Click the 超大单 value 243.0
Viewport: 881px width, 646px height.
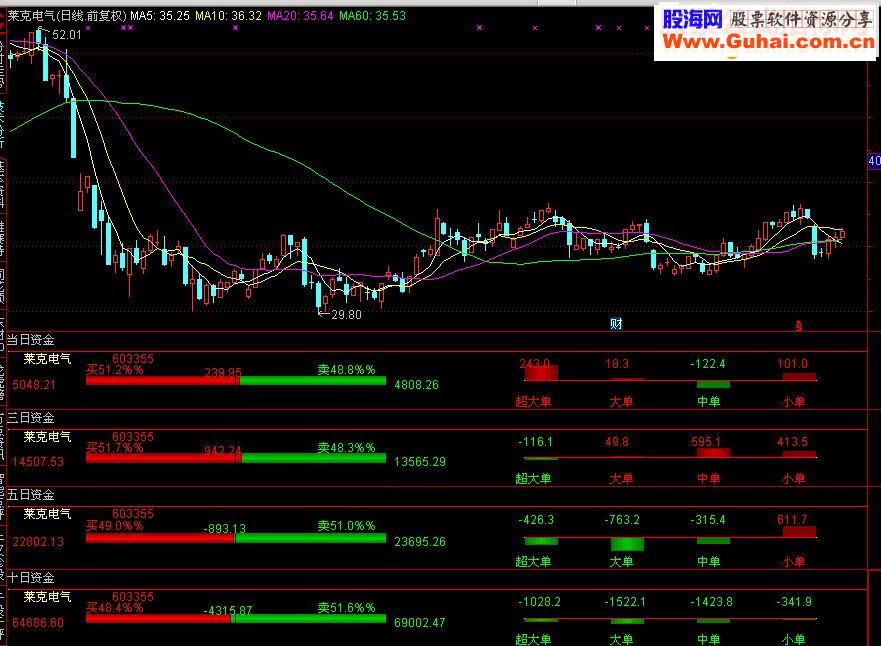point(535,363)
